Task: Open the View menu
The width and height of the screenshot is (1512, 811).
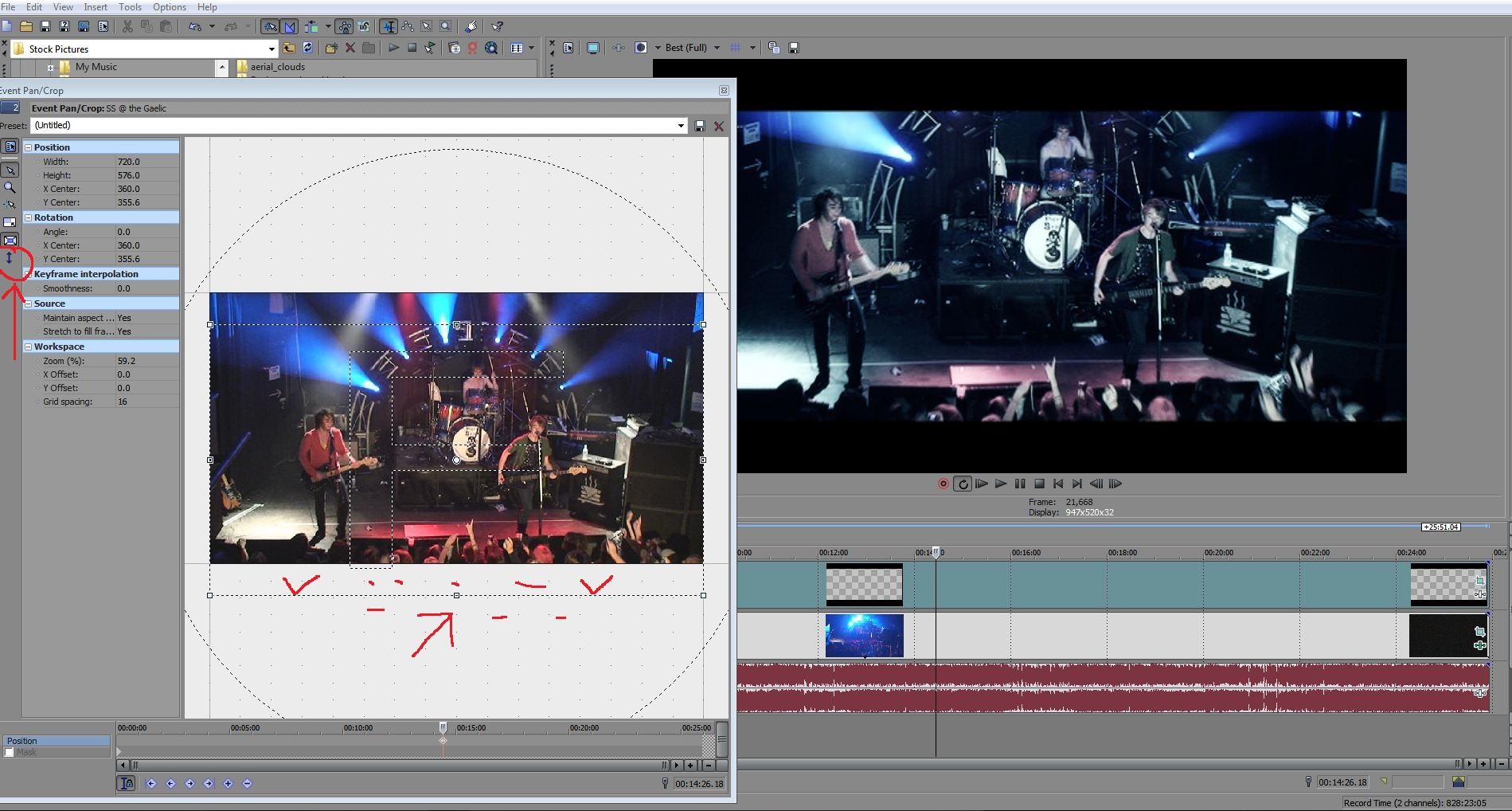Action: click(x=63, y=7)
